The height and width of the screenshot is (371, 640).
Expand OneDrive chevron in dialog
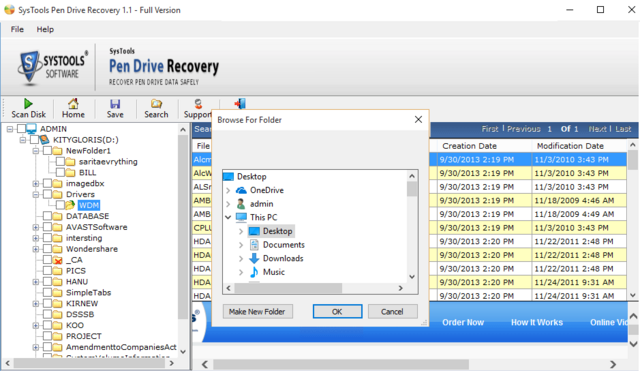coord(228,190)
